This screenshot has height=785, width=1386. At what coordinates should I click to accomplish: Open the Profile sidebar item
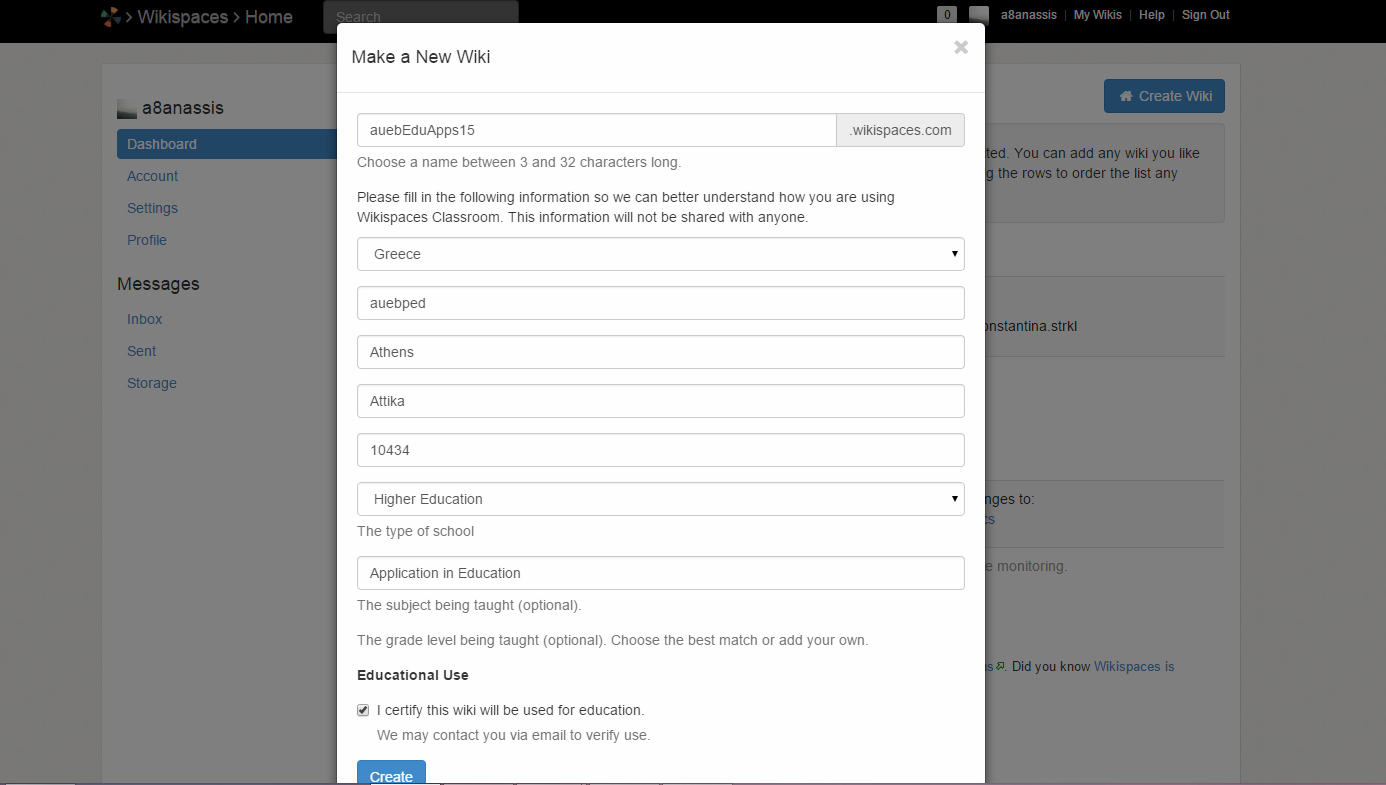pyautogui.click(x=147, y=240)
